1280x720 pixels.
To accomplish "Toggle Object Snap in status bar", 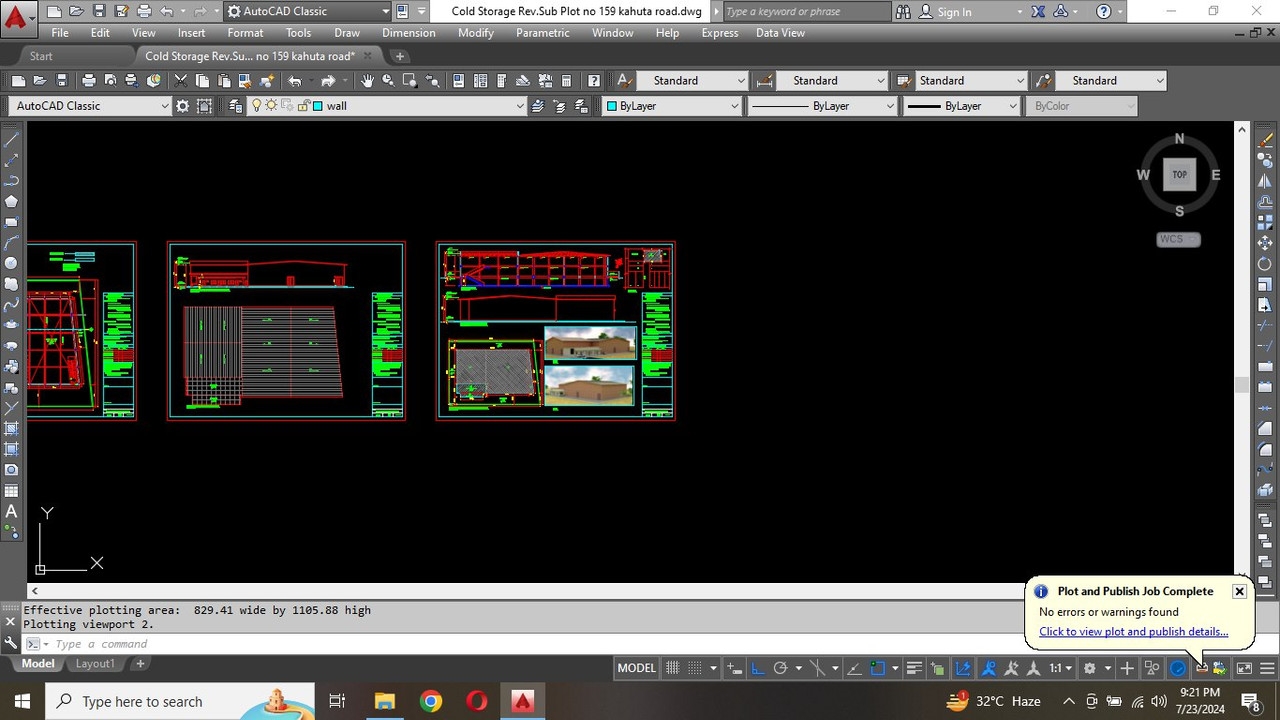I will (877, 668).
